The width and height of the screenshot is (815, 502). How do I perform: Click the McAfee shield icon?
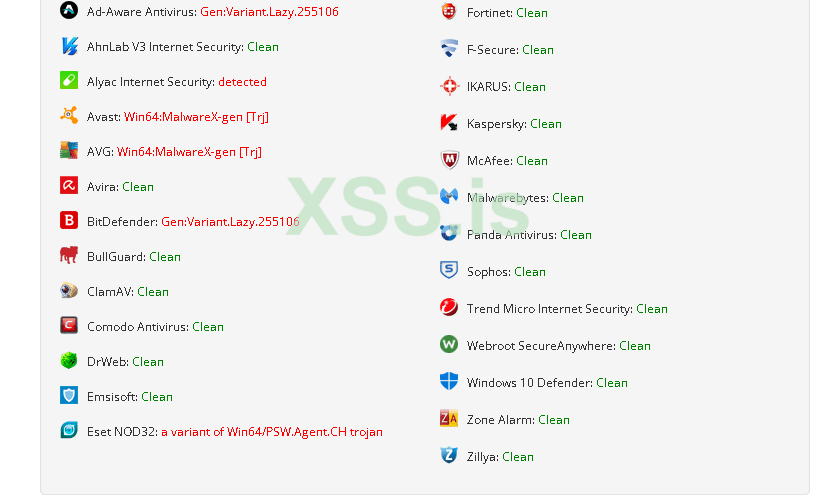(449, 160)
